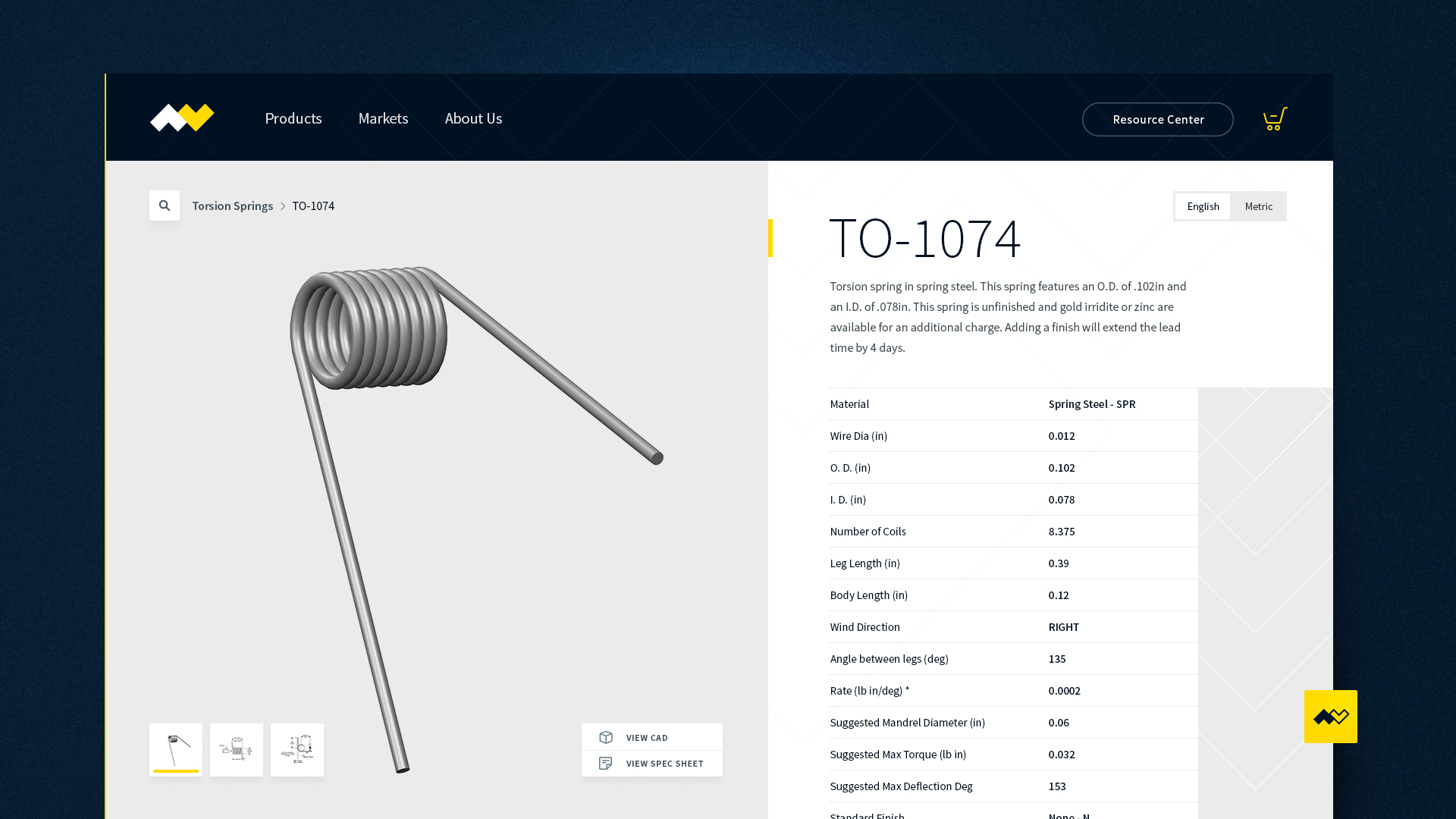Viewport: 1456px width, 819px height.
Task: Click the search magnifier icon
Action: (x=165, y=206)
